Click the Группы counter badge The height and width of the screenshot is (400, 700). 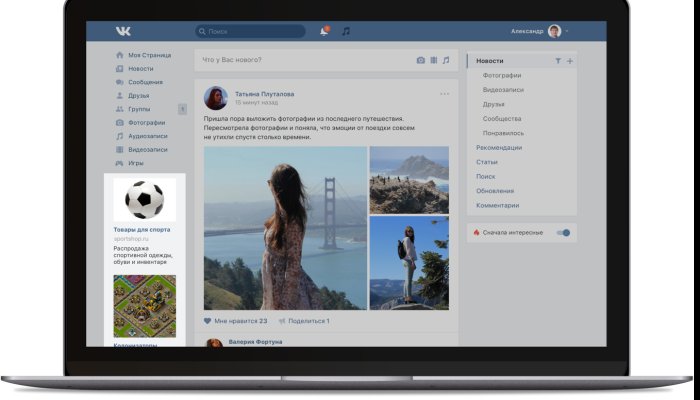coord(182,109)
